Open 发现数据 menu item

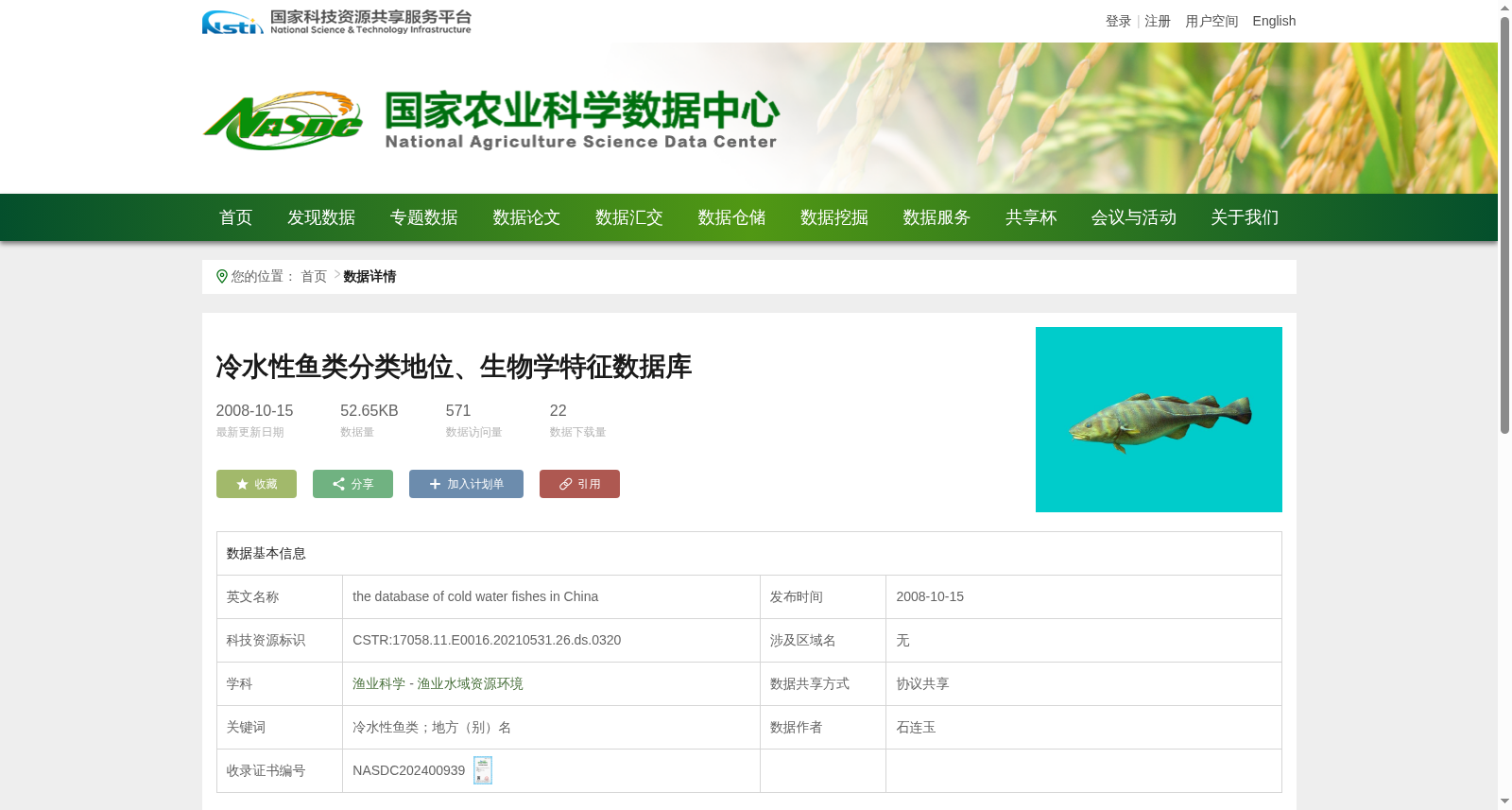coord(321,217)
